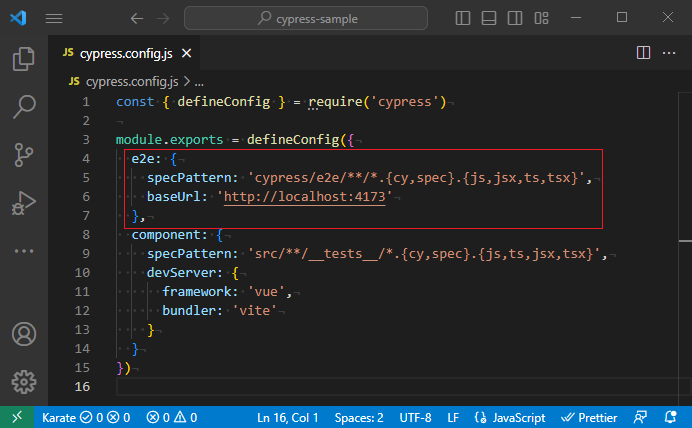Open the feedback/accounts icon in status bar

pos(640,417)
